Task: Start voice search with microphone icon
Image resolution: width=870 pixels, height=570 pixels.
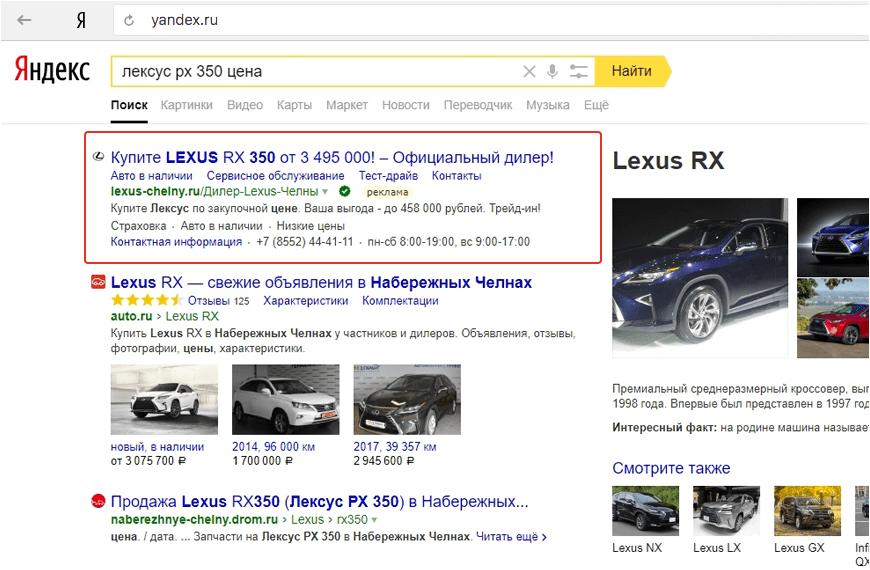Action: click(552, 72)
